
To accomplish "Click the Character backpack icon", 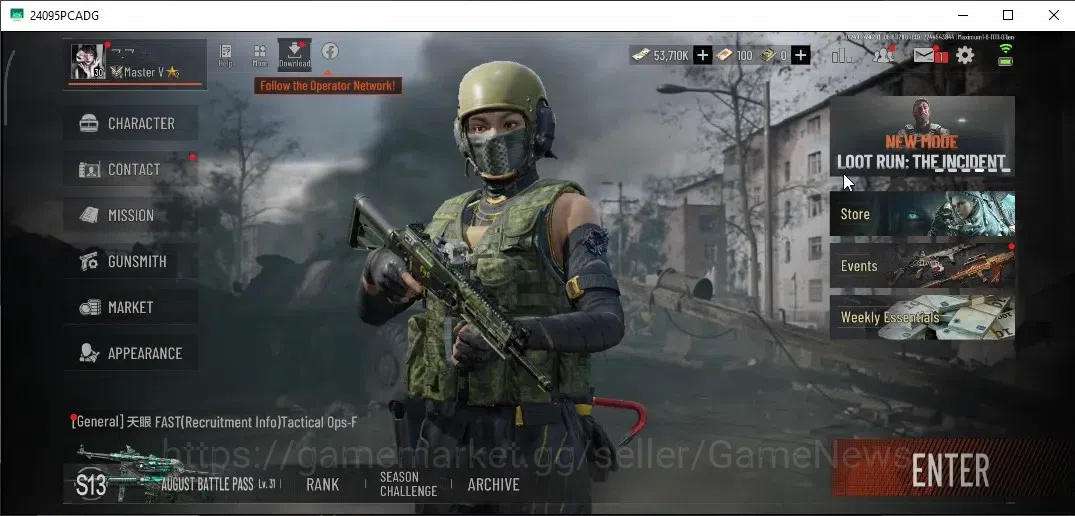I will pyautogui.click(x=89, y=123).
